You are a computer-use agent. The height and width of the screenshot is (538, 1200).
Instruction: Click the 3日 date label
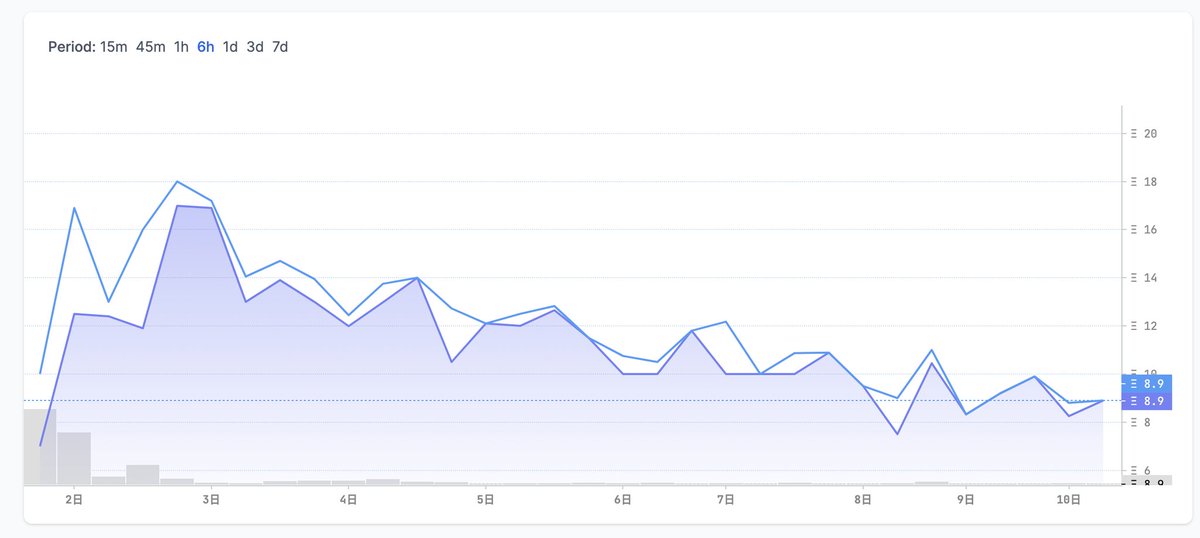pos(211,498)
